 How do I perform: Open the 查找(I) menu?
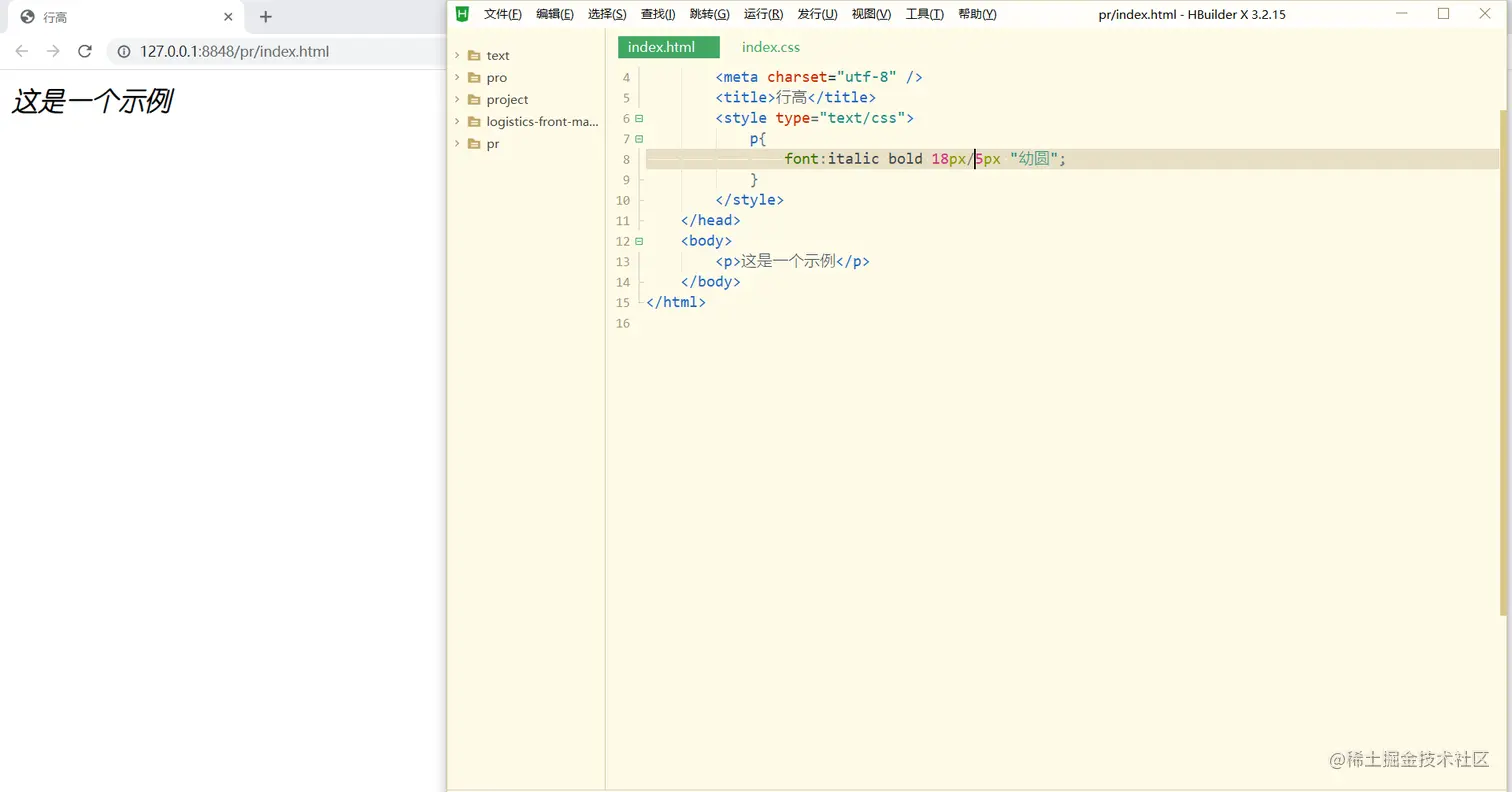click(x=658, y=14)
